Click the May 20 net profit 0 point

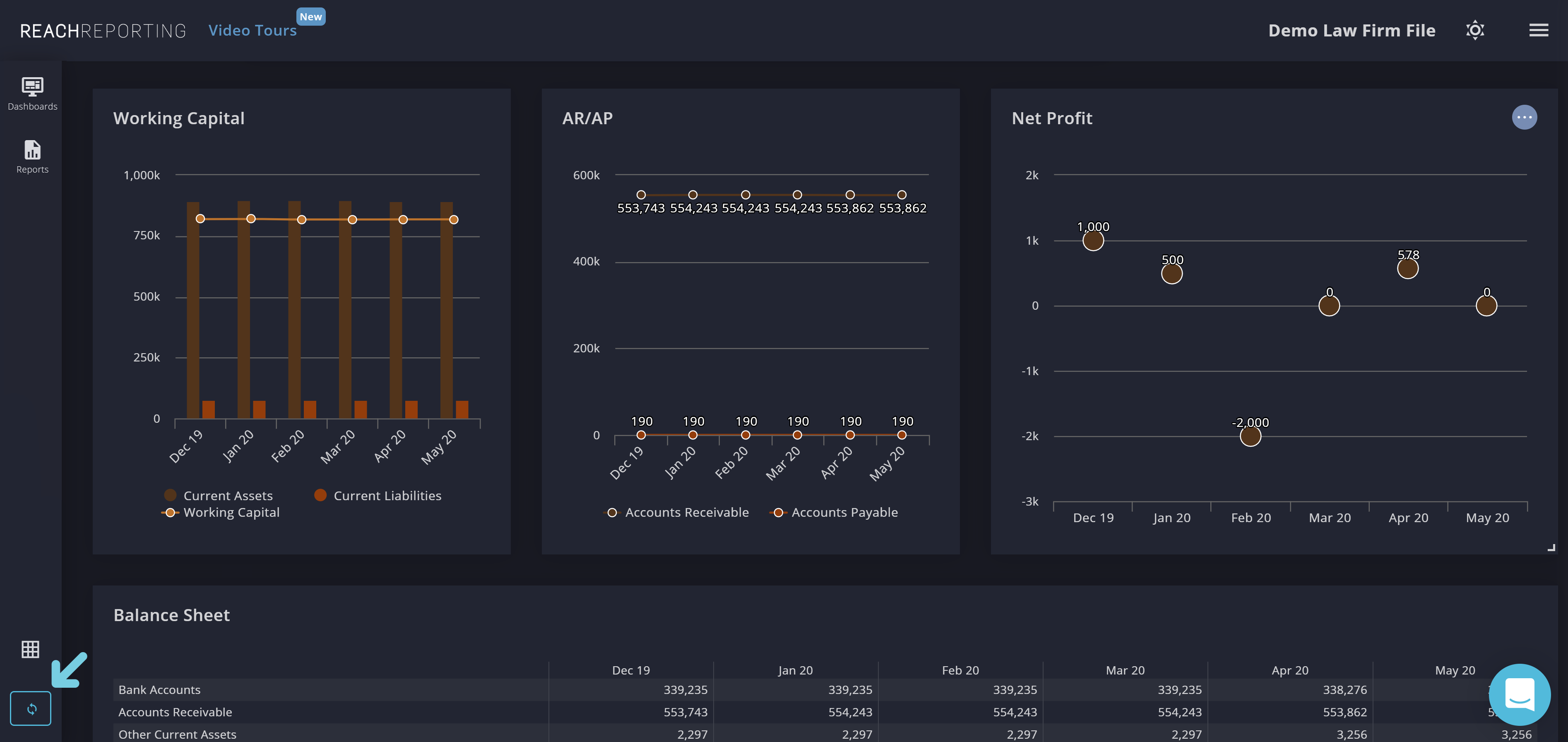click(x=1486, y=306)
